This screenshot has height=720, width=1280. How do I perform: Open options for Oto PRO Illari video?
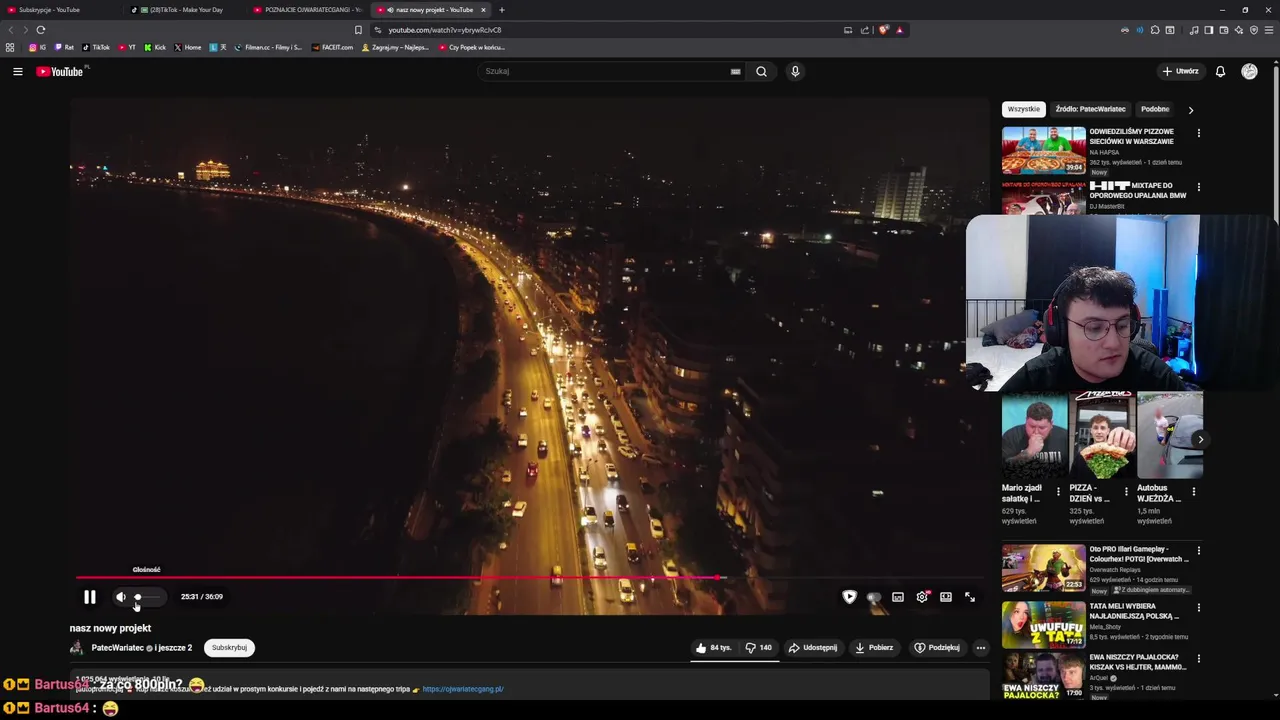point(1199,550)
